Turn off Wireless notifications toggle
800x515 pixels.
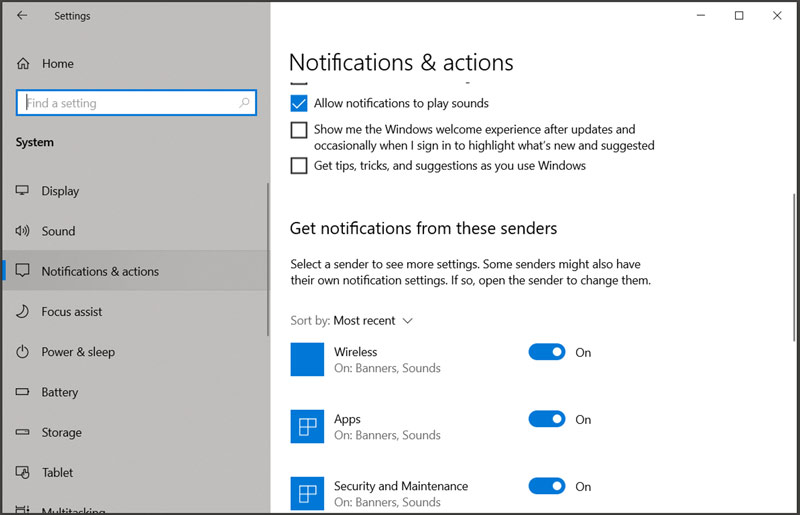(x=547, y=352)
